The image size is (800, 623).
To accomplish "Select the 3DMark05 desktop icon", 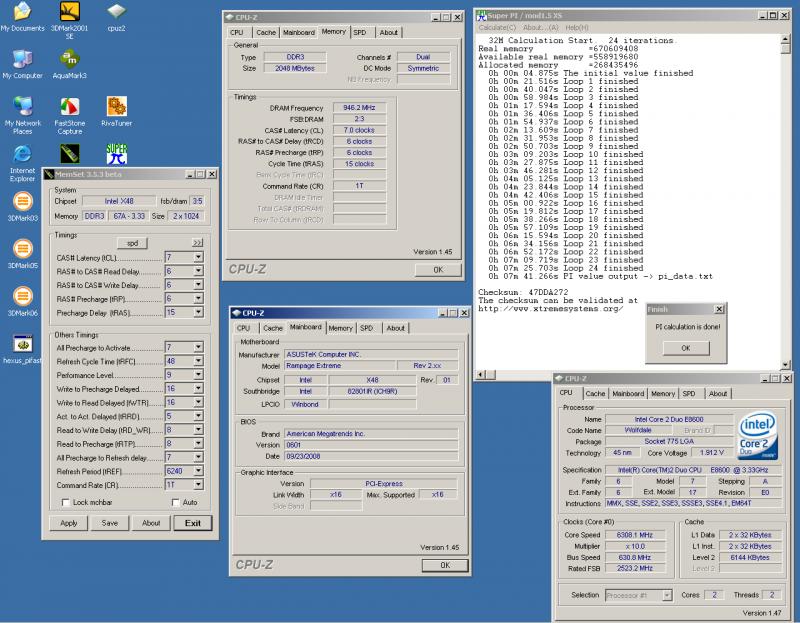I will (22, 254).
